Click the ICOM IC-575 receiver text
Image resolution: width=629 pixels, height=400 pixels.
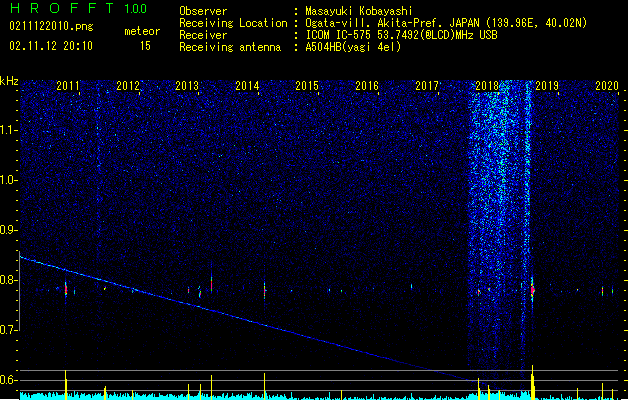point(401,35)
